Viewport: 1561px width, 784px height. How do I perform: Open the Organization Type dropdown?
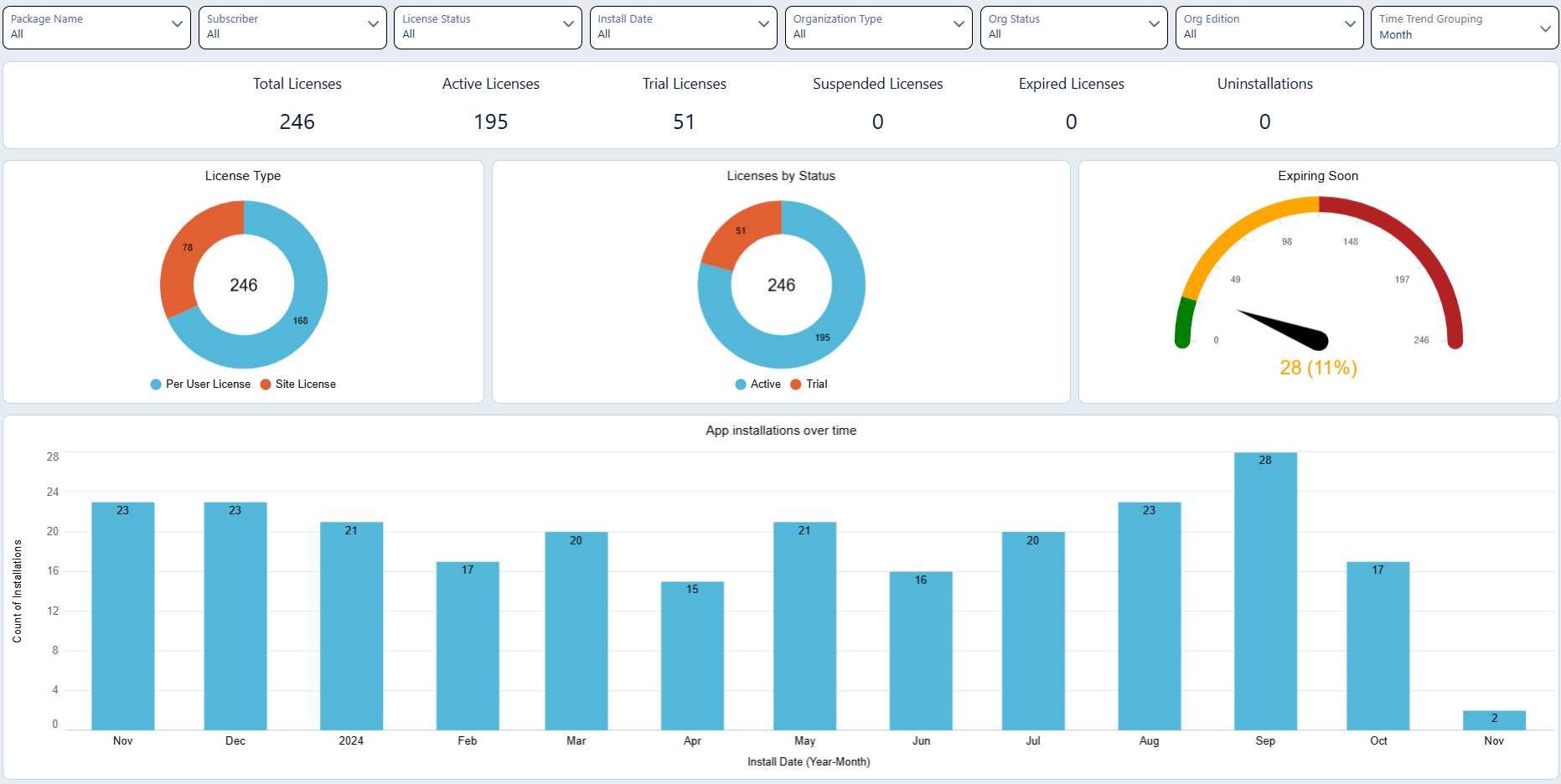(x=878, y=27)
